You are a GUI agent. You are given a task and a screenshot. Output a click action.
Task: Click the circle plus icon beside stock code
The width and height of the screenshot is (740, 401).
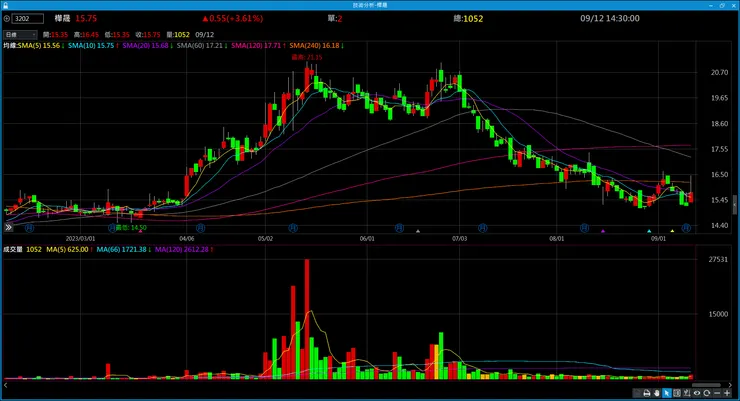7,18
